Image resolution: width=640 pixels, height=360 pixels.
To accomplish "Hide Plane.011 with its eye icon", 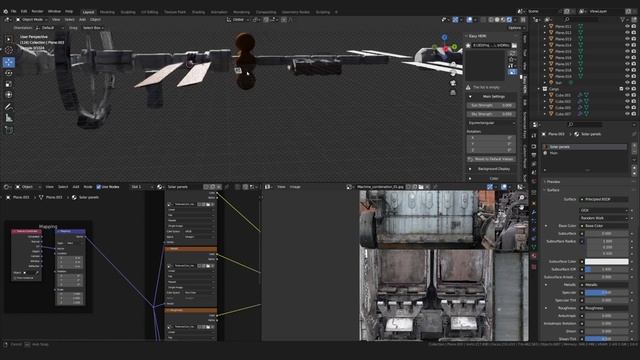I will 627,27.
